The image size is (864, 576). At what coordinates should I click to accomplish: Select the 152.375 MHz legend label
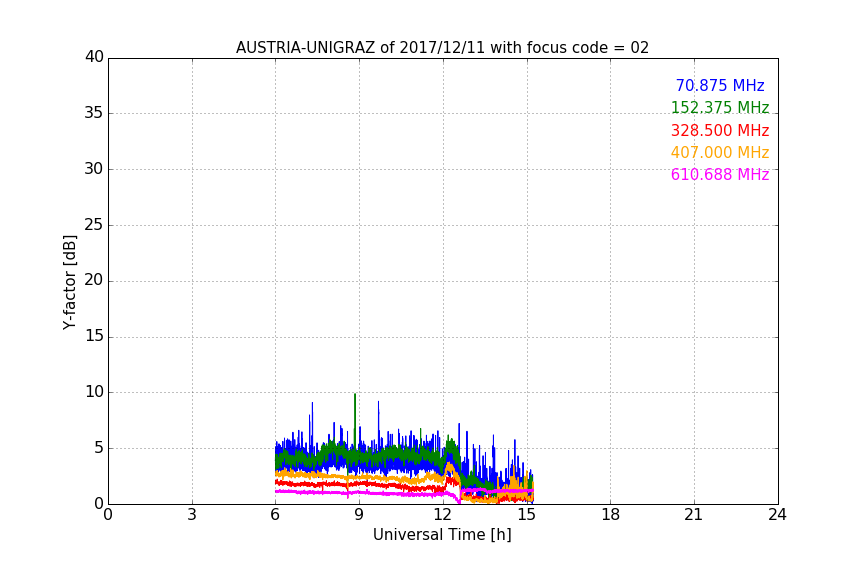(720, 107)
